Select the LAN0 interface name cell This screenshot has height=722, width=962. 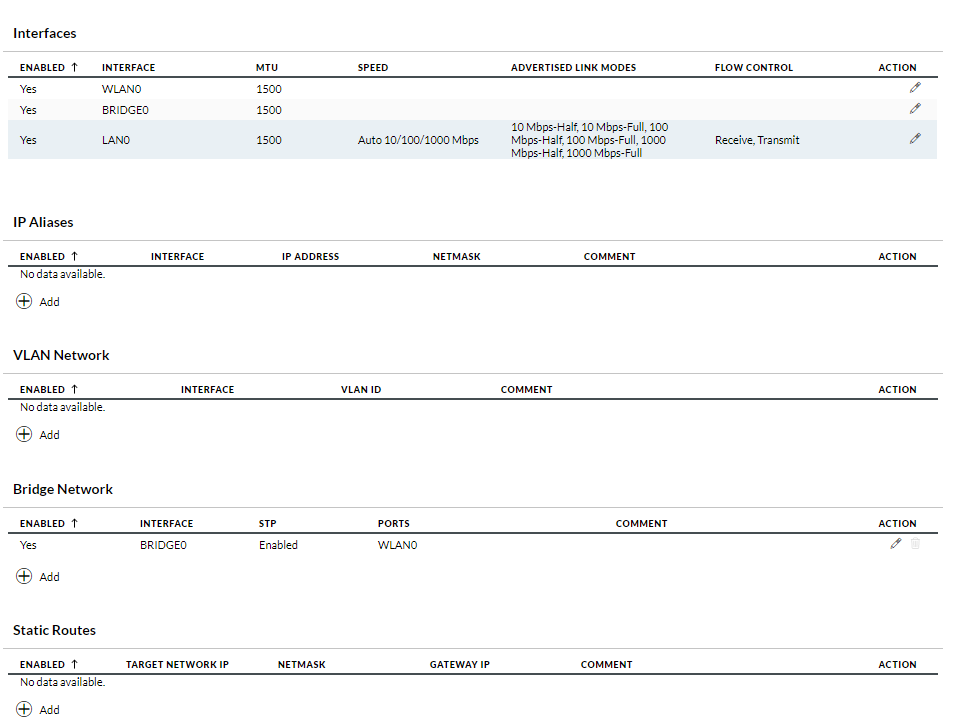pyautogui.click(x=116, y=140)
